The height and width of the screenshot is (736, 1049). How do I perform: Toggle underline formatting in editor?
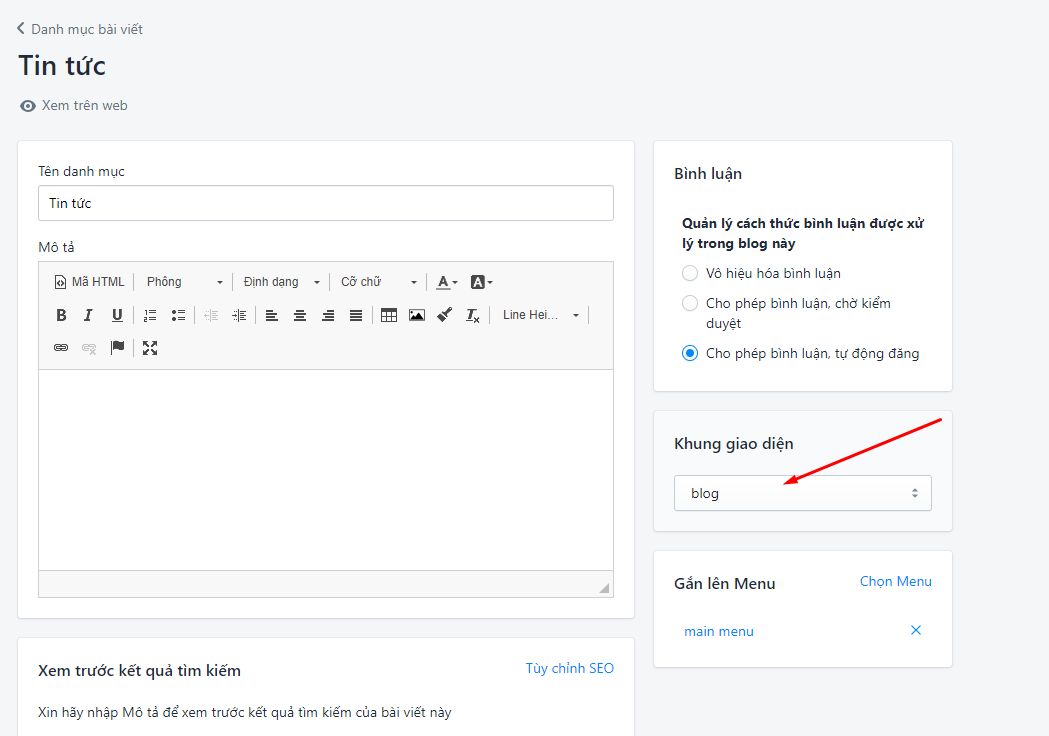tap(117, 315)
